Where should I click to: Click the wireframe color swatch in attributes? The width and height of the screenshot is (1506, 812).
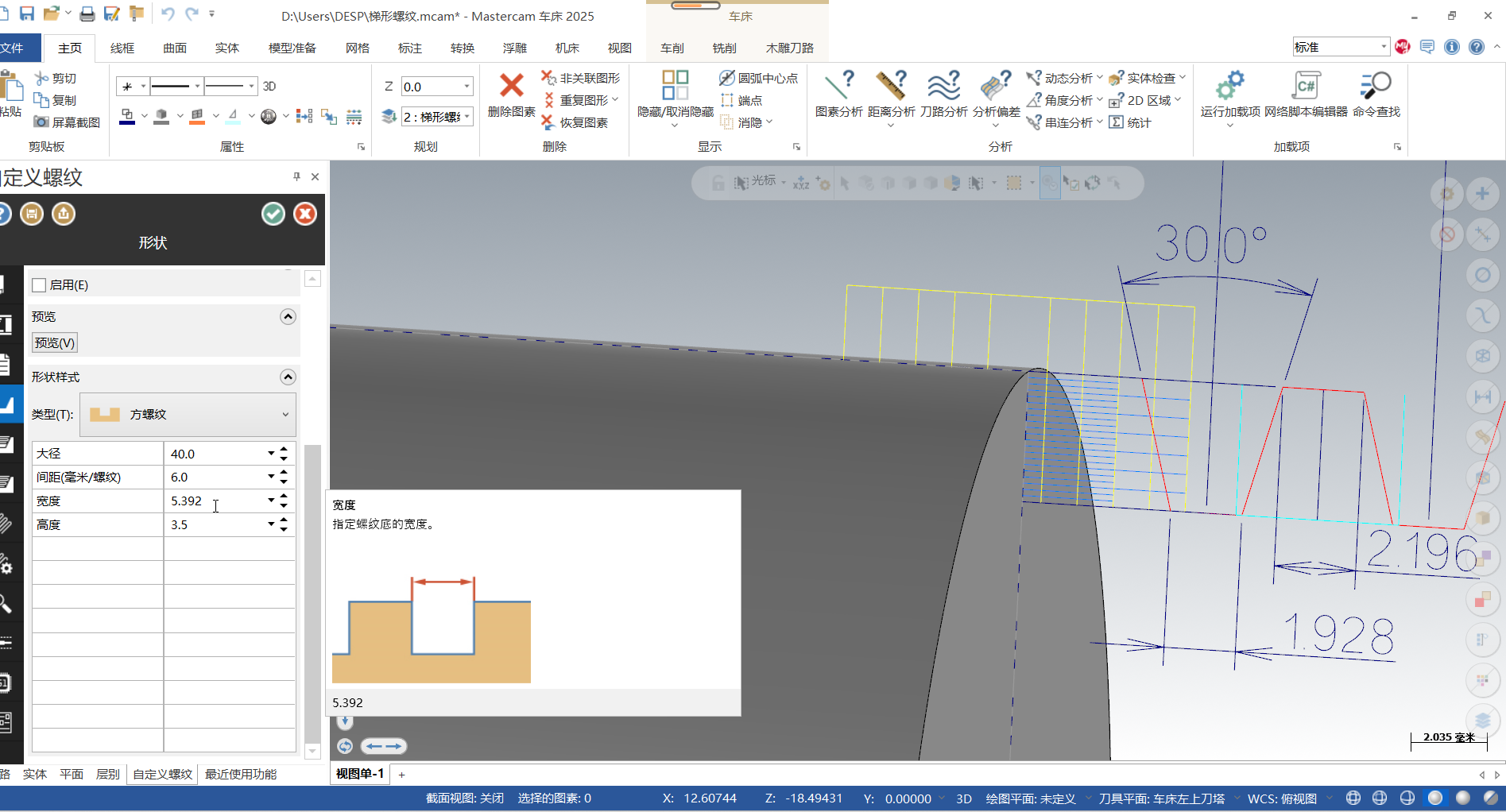127,118
